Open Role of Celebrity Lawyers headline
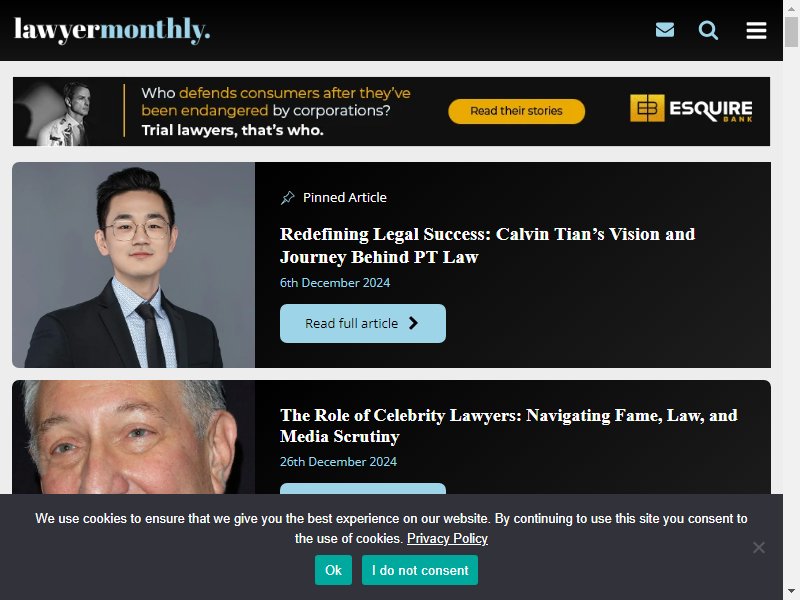This screenshot has width=800, height=600. click(x=509, y=426)
